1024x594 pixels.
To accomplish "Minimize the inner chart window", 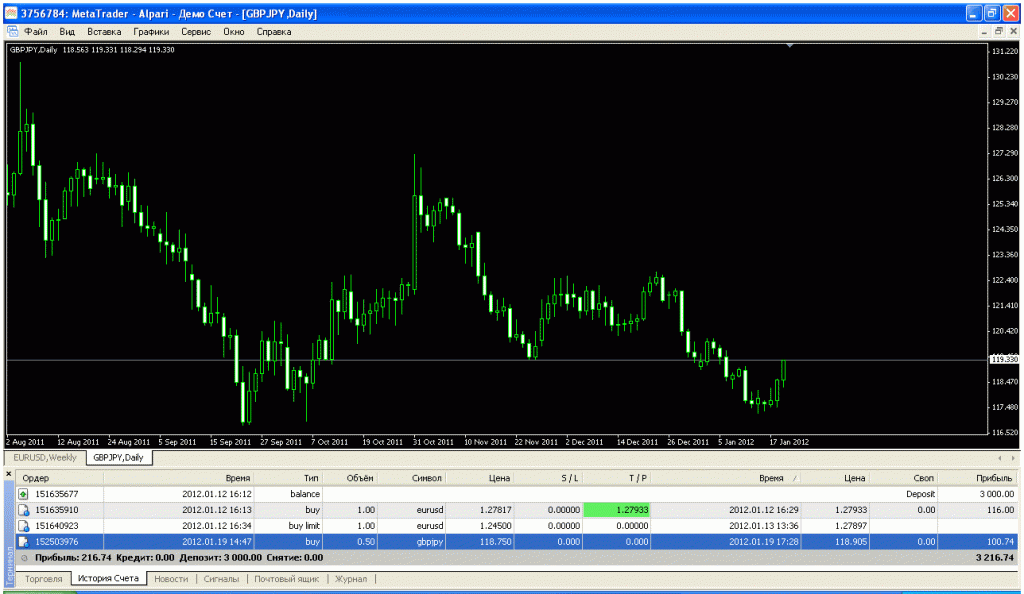I will click(x=982, y=32).
